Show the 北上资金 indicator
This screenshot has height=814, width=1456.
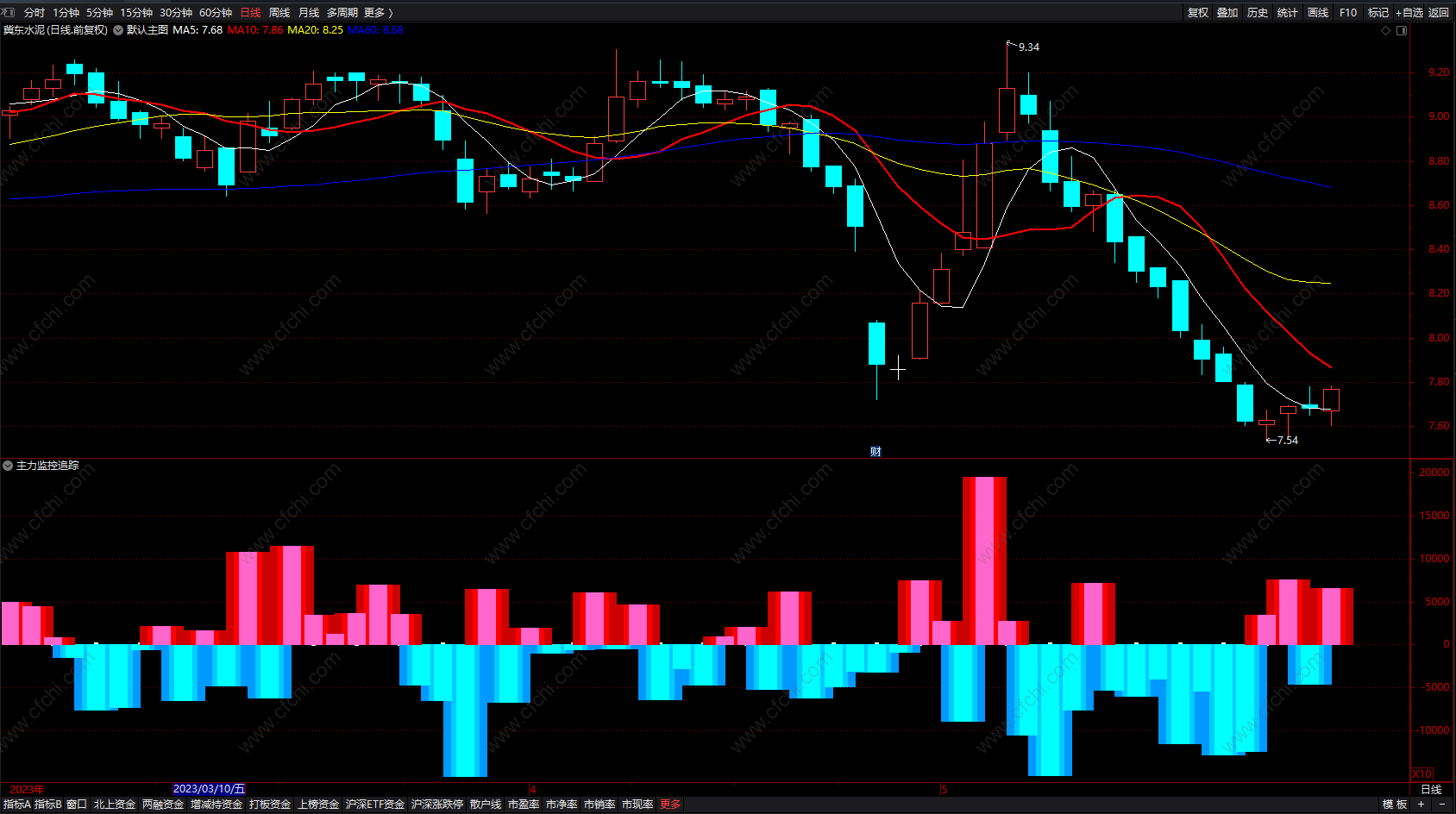[115, 805]
